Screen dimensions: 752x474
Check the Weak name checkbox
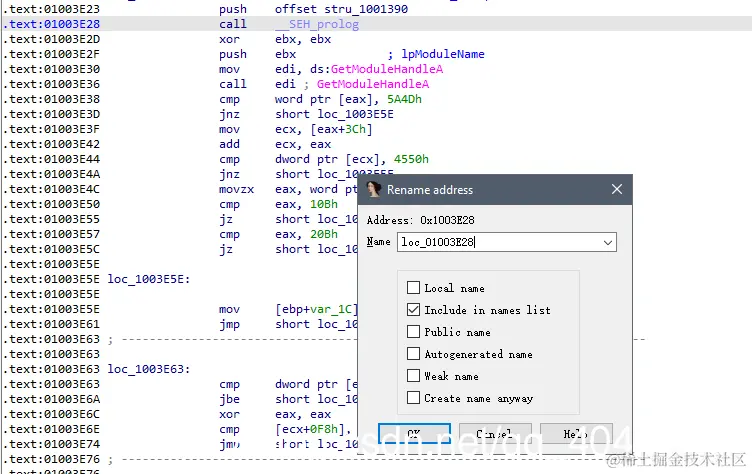(413, 376)
